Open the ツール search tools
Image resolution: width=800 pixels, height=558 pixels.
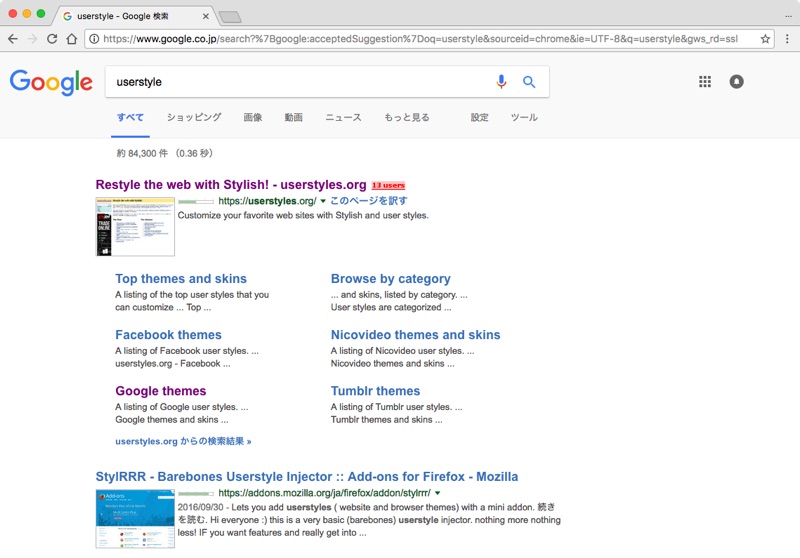tap(524, 117)
